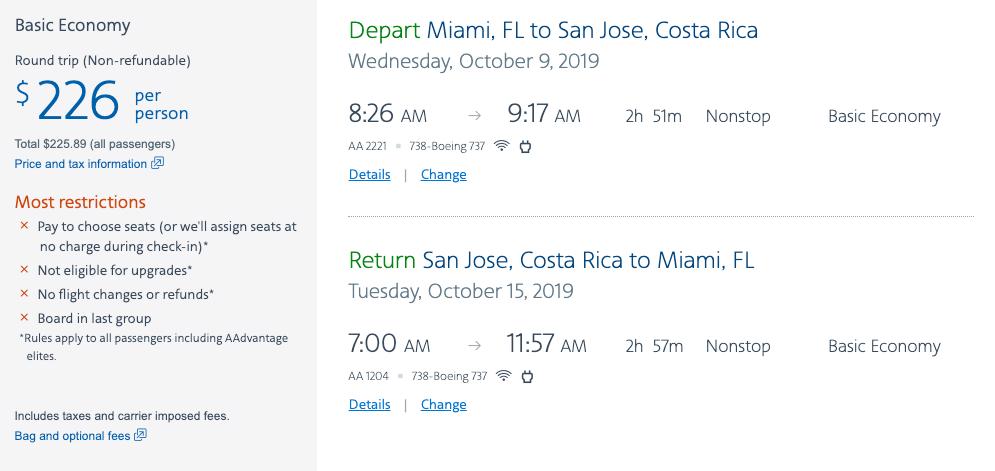
Task: Change the October 15 return flight
Action: pyautogui.click(x=443, y=404)
